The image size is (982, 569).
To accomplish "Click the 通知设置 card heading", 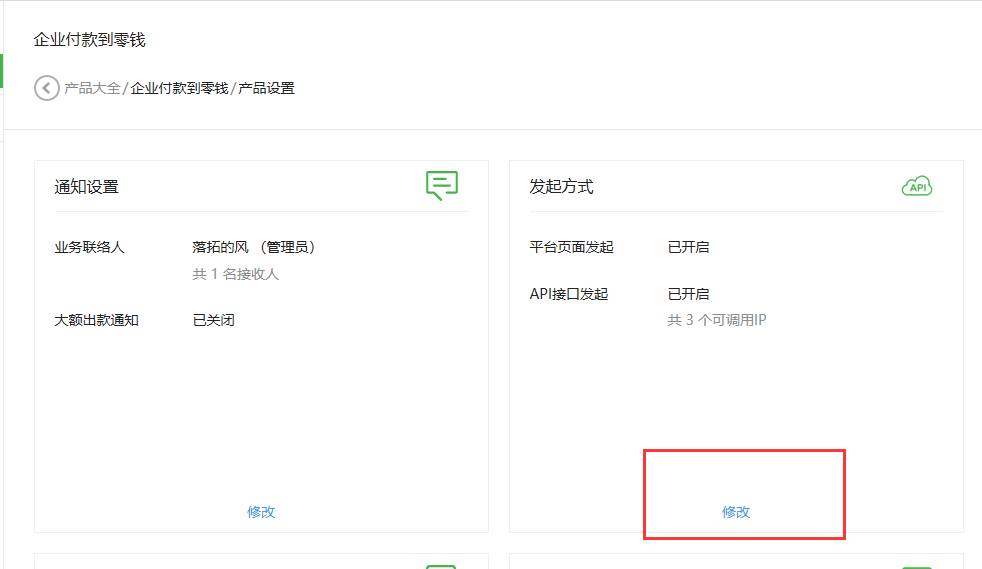I will (86, 187).
